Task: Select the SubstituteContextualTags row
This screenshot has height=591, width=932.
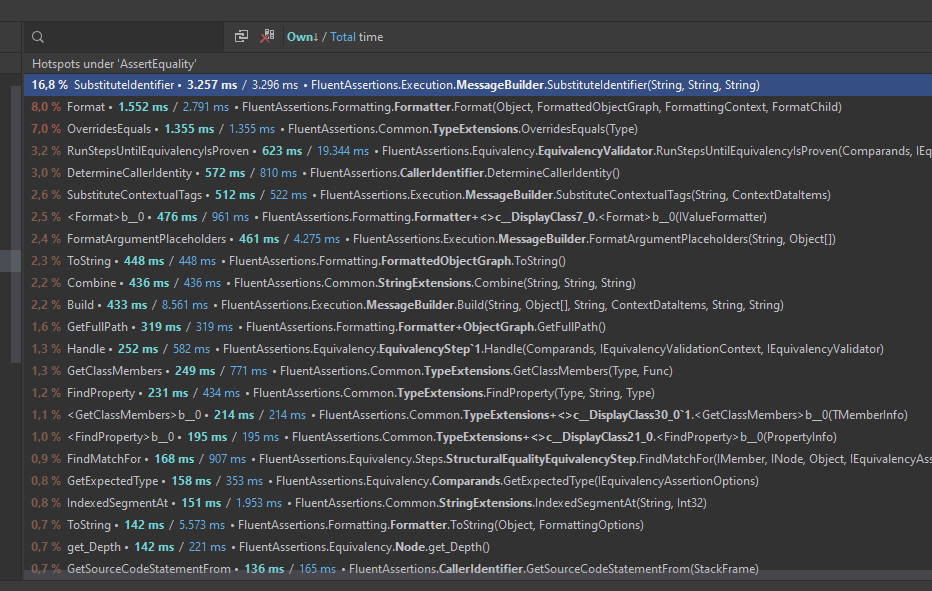Action: pyautogui.click(x=478, y=195)
